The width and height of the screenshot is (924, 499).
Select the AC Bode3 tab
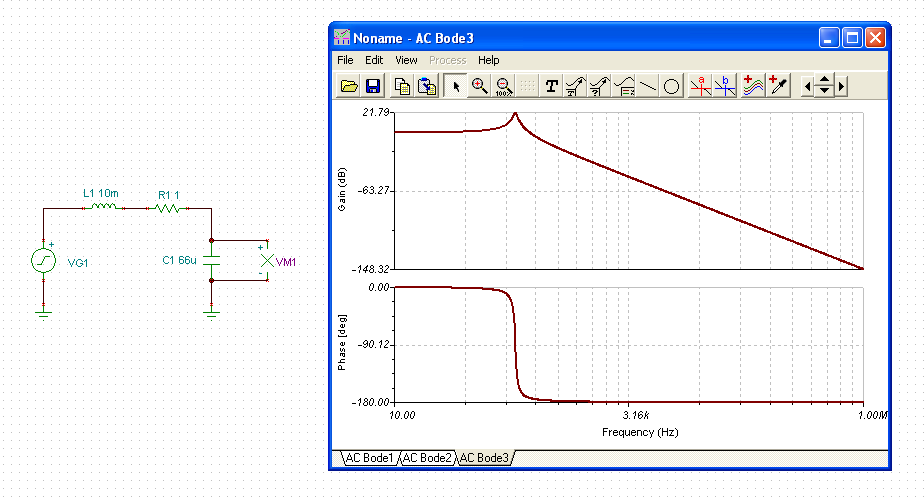(484, 458)
